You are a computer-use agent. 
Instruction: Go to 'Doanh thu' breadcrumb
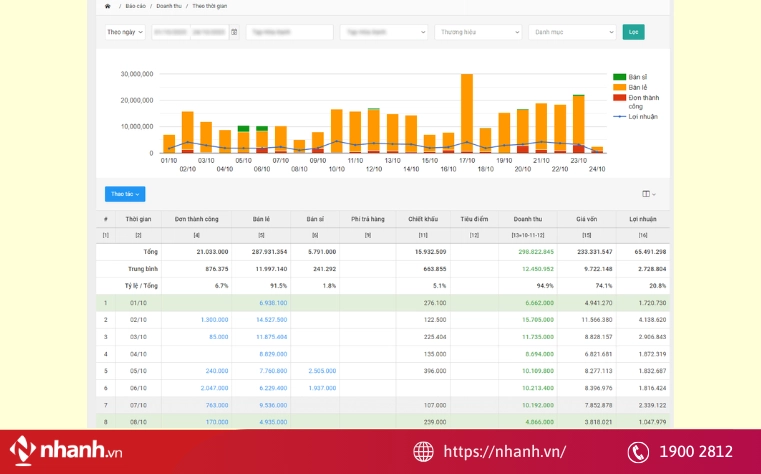[169, 6]
